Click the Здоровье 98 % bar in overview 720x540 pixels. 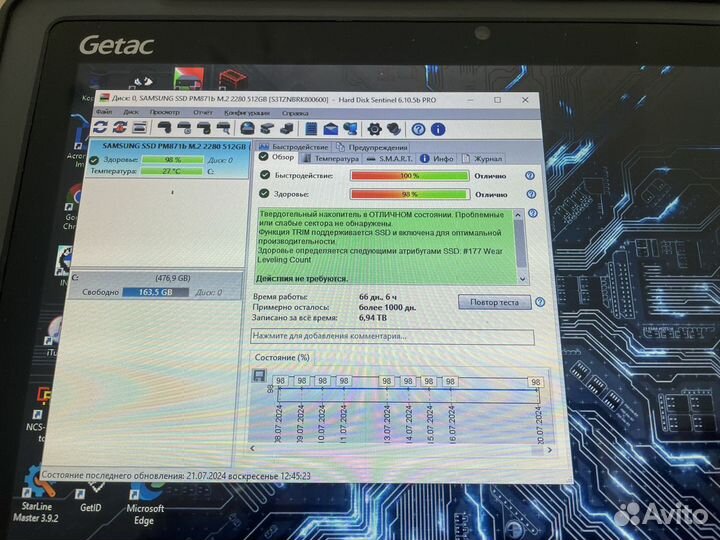410,194
